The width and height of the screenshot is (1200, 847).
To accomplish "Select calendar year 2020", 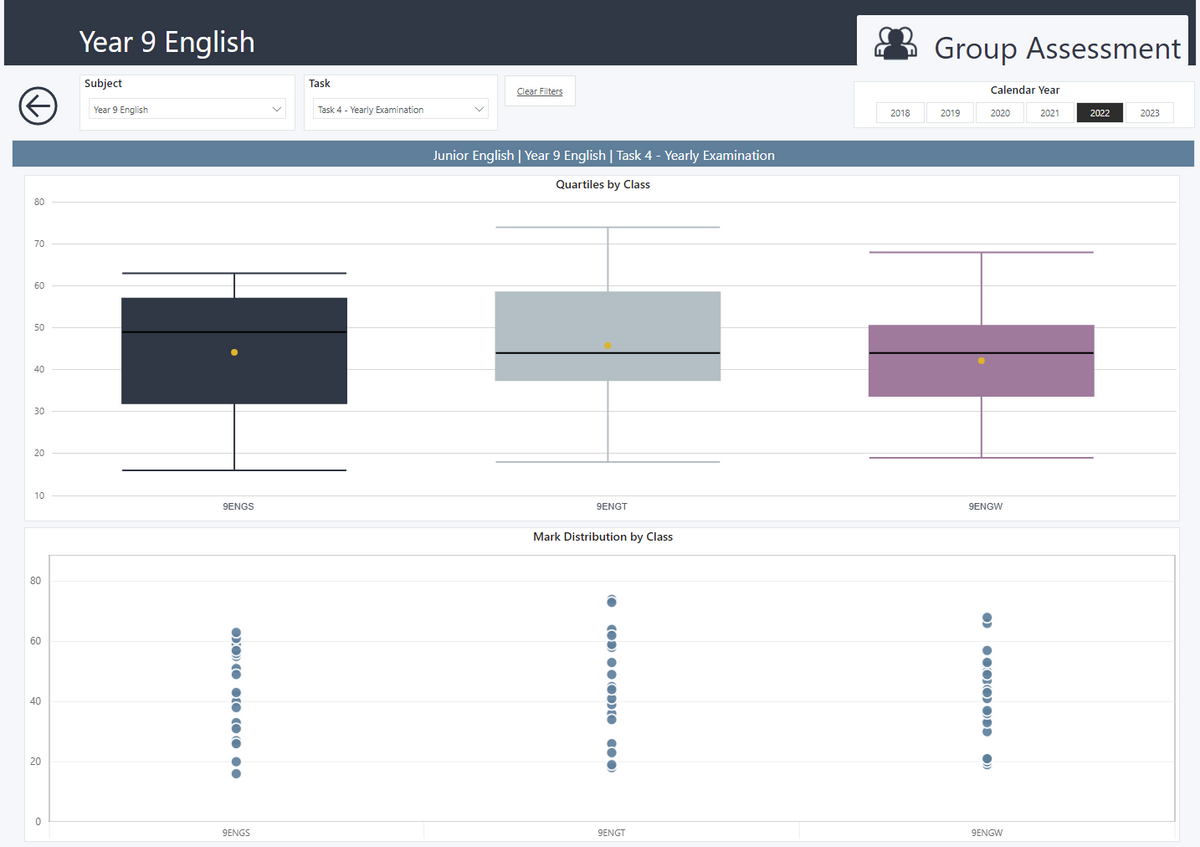I will pyautogui.click(x=1000, y=113).
